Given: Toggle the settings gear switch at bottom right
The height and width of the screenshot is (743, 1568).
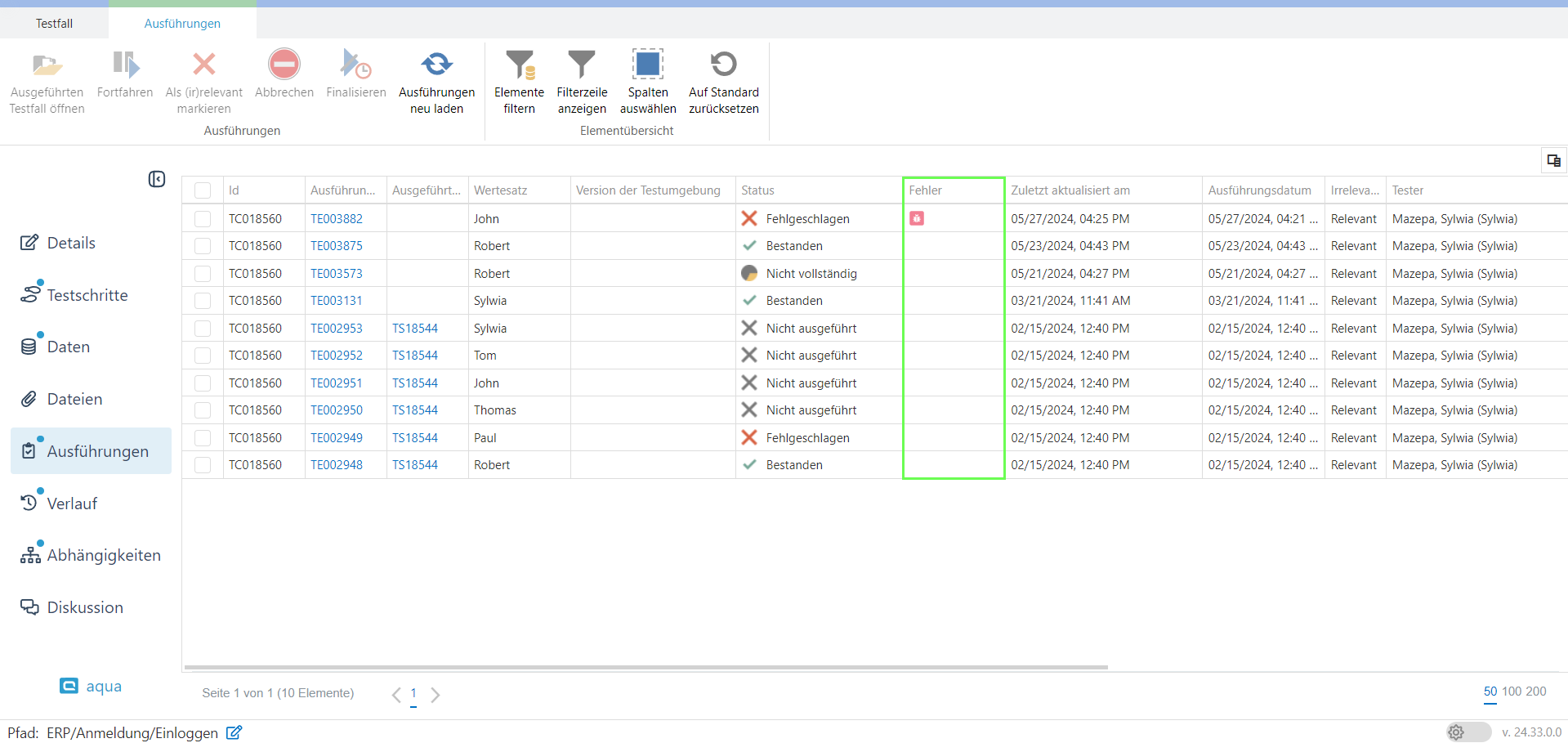Looking at the screenshot, I should click(x=1467, y=732).
